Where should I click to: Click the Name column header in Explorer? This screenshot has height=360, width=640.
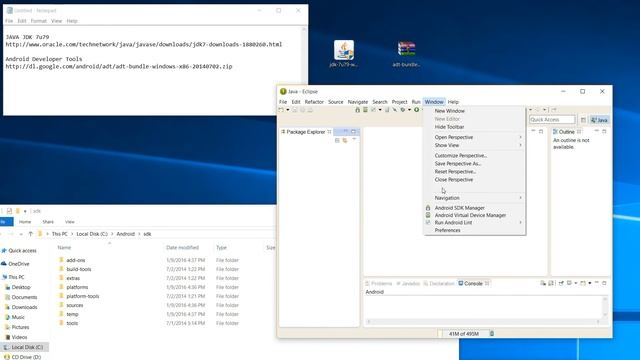(x=64, y=247)
